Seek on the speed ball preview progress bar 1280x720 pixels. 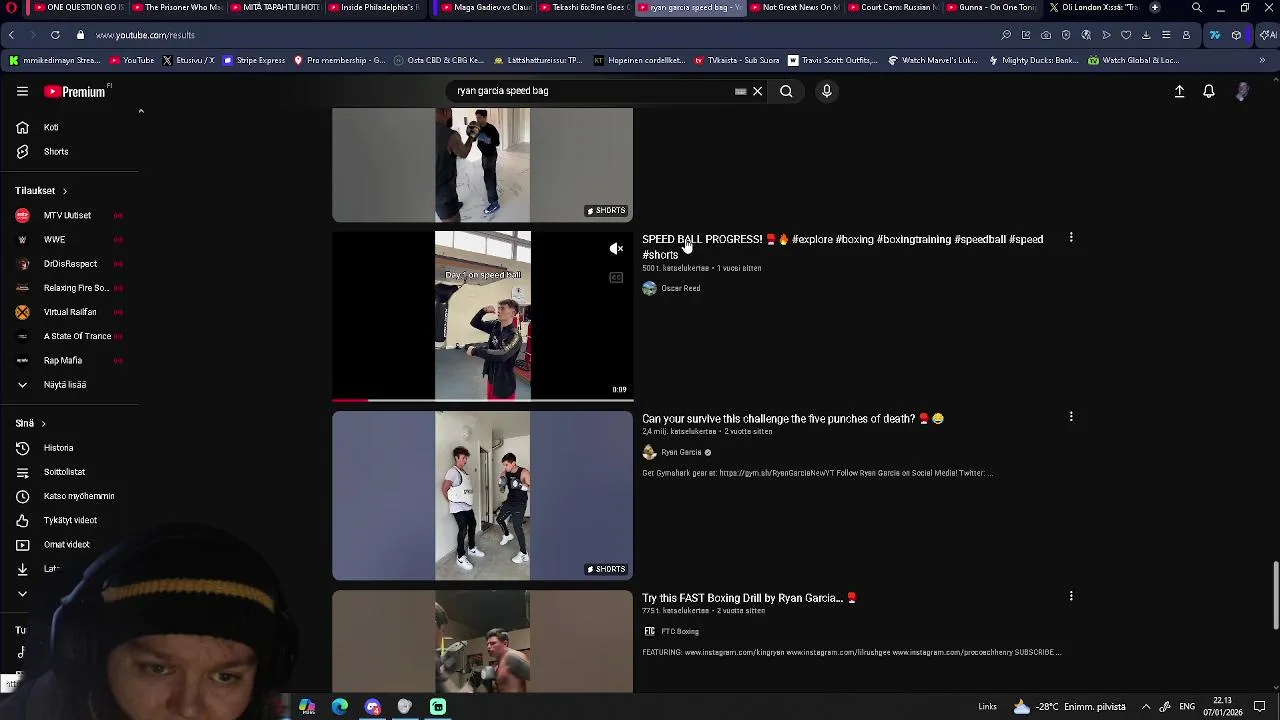pos(482,399)
